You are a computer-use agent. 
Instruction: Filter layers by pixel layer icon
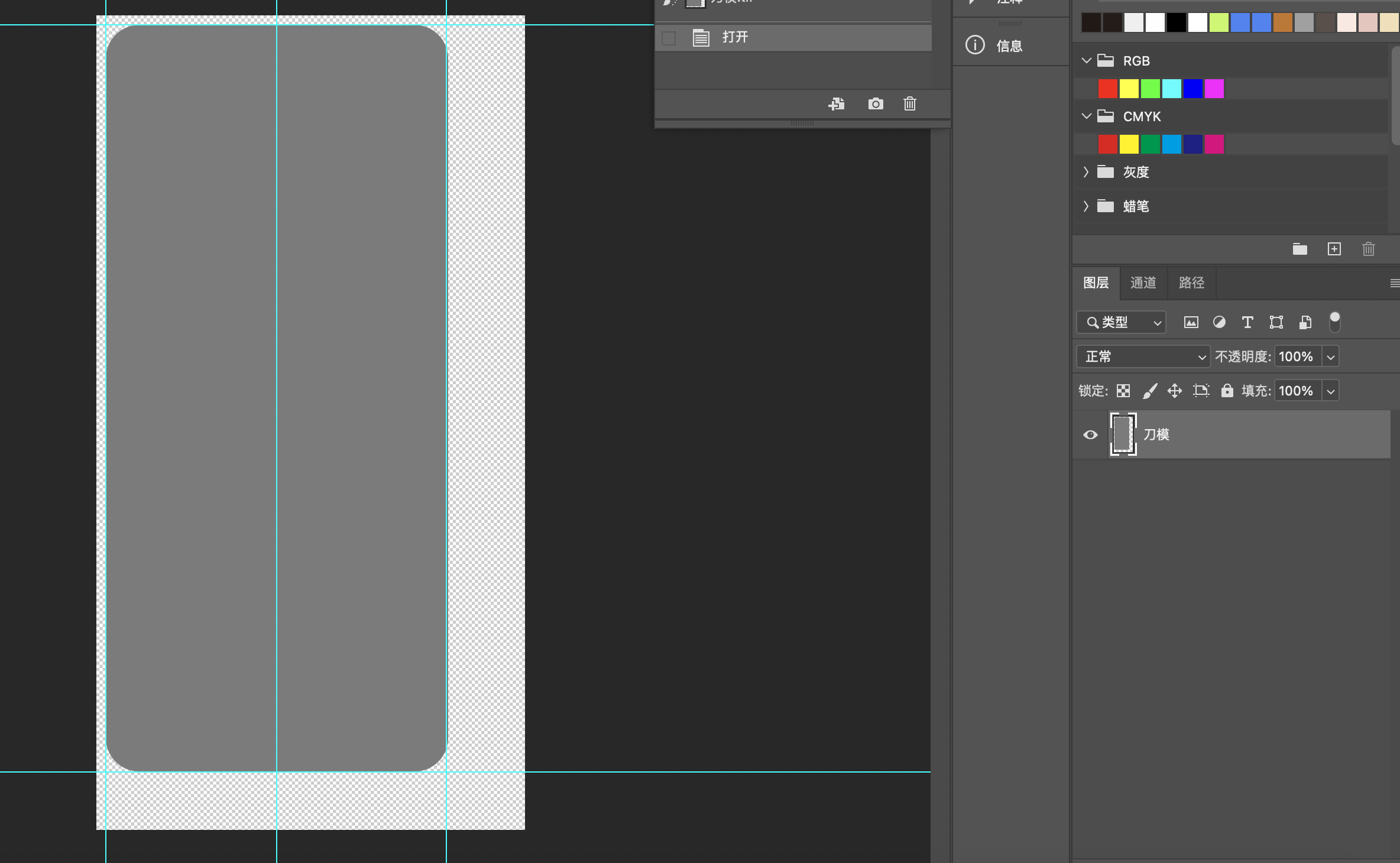pyautogui.click(x=1191, y=322)
